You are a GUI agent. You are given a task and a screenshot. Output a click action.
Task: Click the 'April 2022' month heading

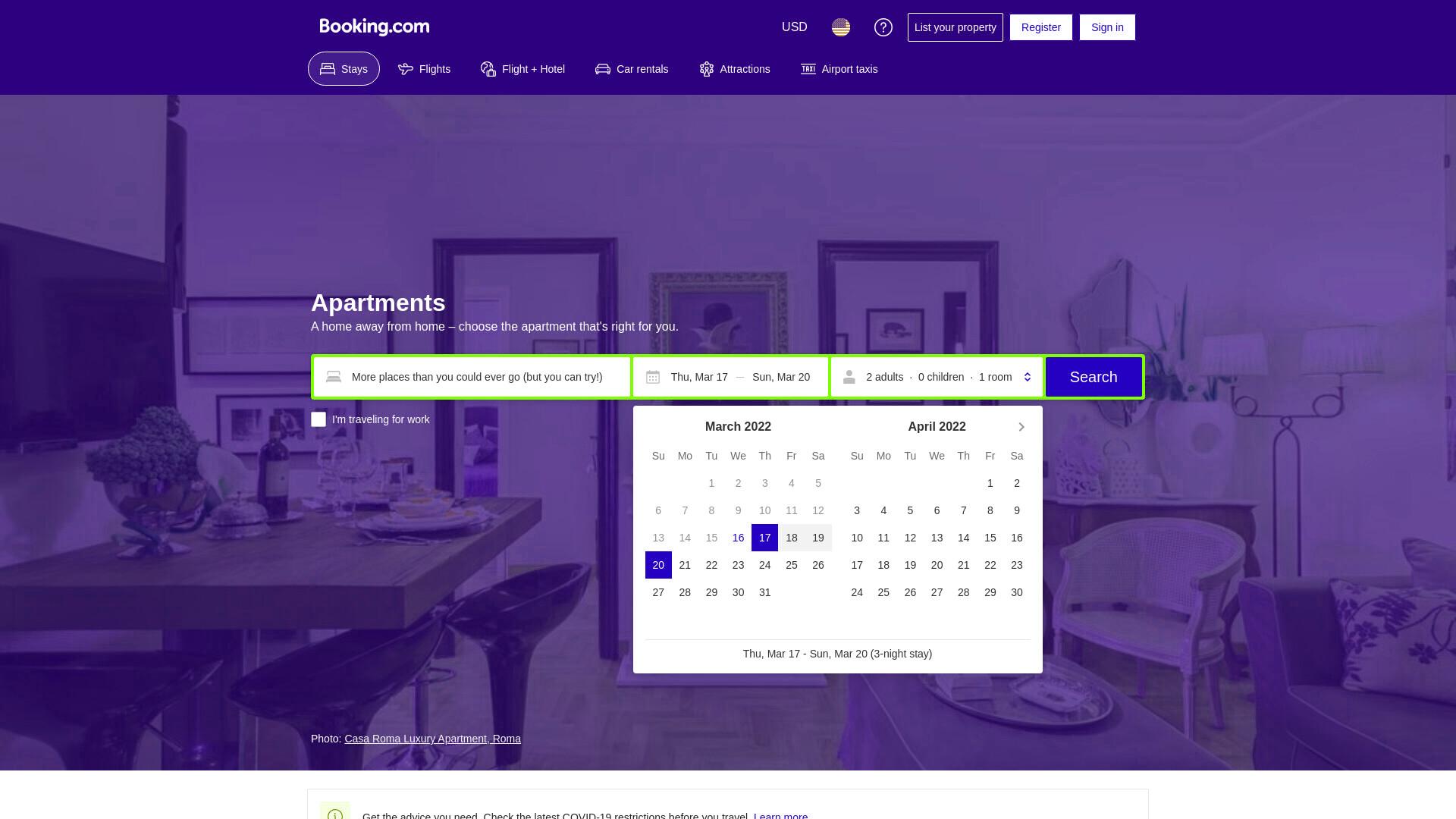click(x=937, y=426)
